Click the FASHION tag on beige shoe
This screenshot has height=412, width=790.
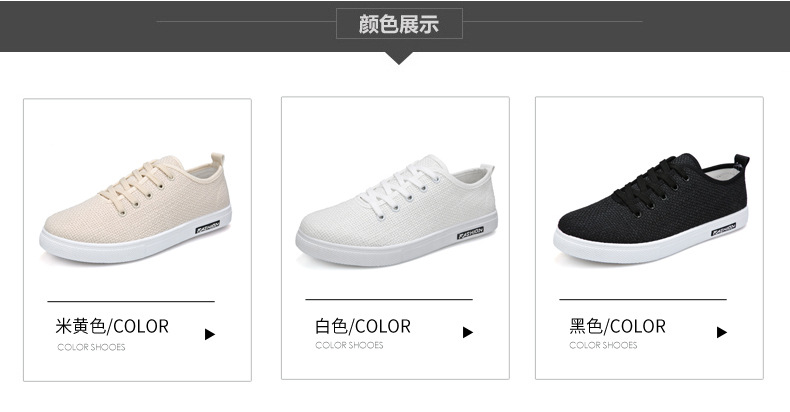(x=208, y=227)
